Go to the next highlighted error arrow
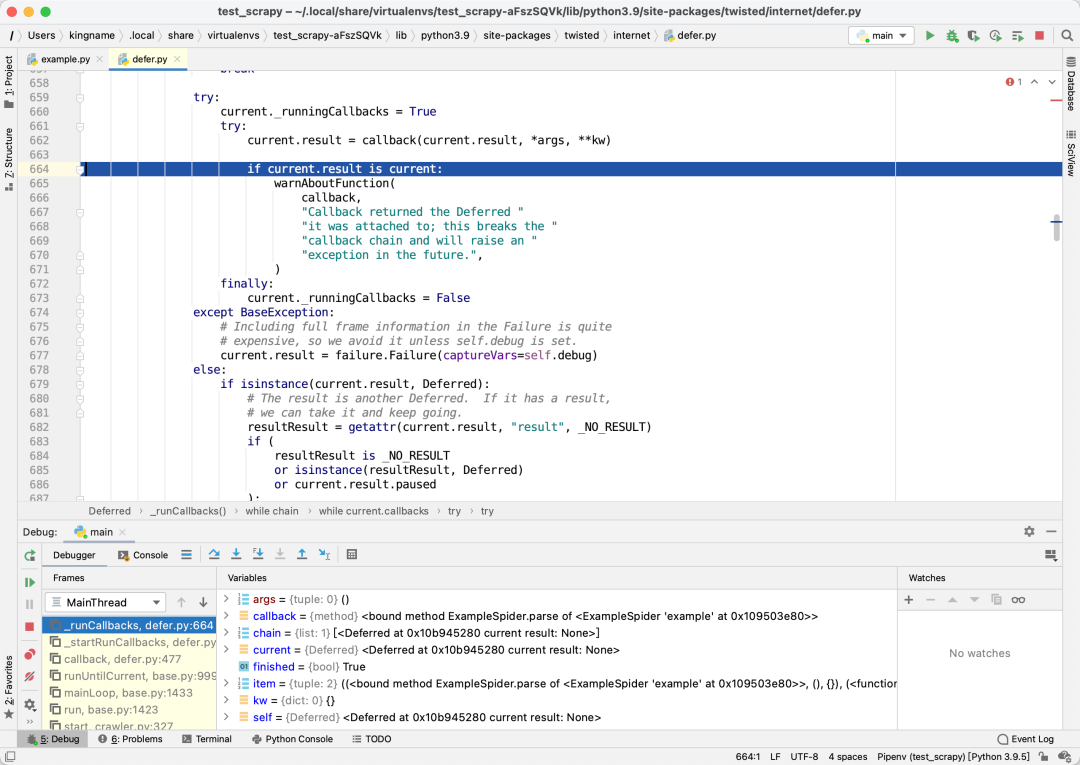The height and width of the screenshot is (765, 1080). click(x=1052, y=82)
